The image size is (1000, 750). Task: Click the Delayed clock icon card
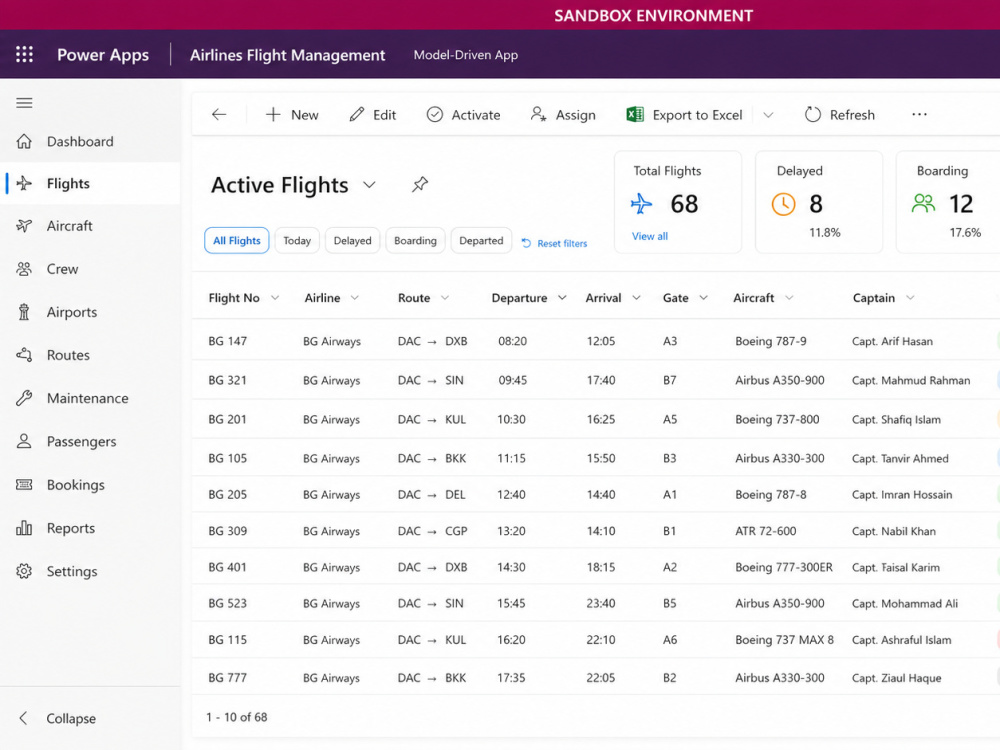pos(783,205)
